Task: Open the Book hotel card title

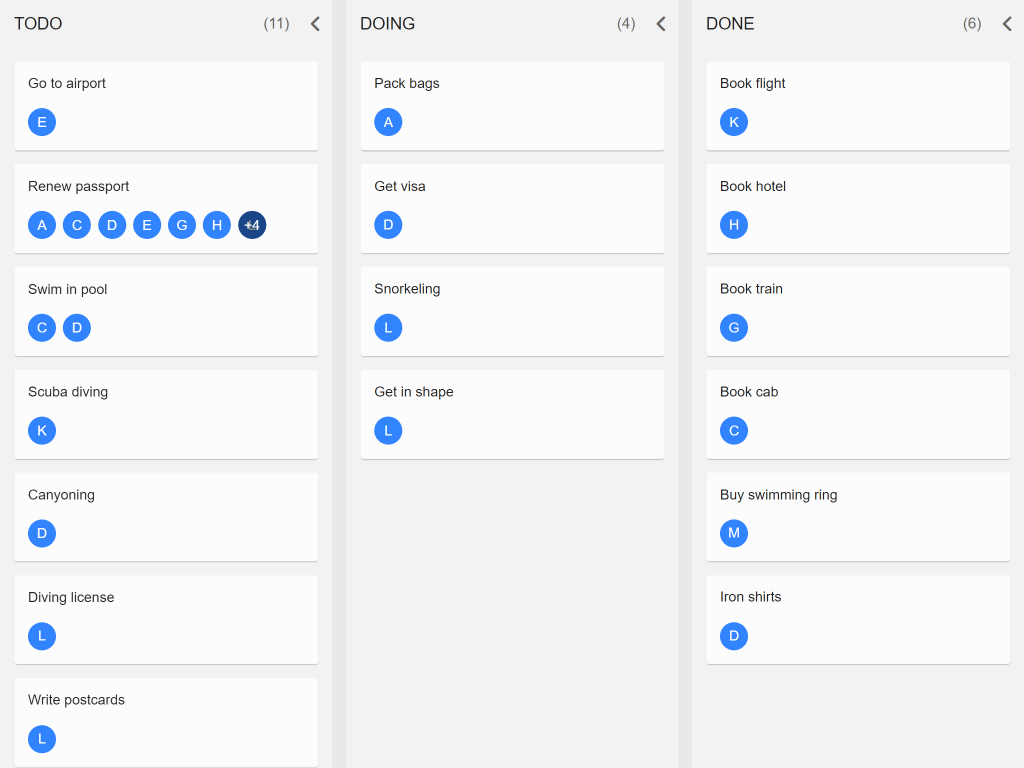Action: [x=753, y=187]
